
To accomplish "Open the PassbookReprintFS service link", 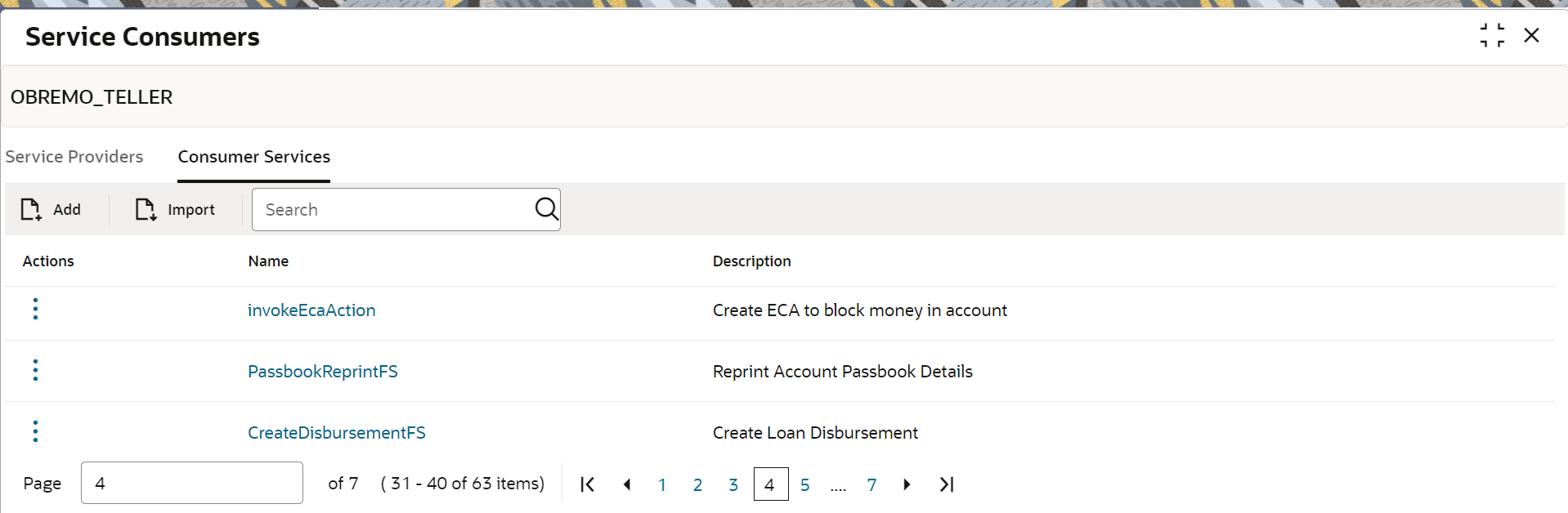I will [323, 372].
